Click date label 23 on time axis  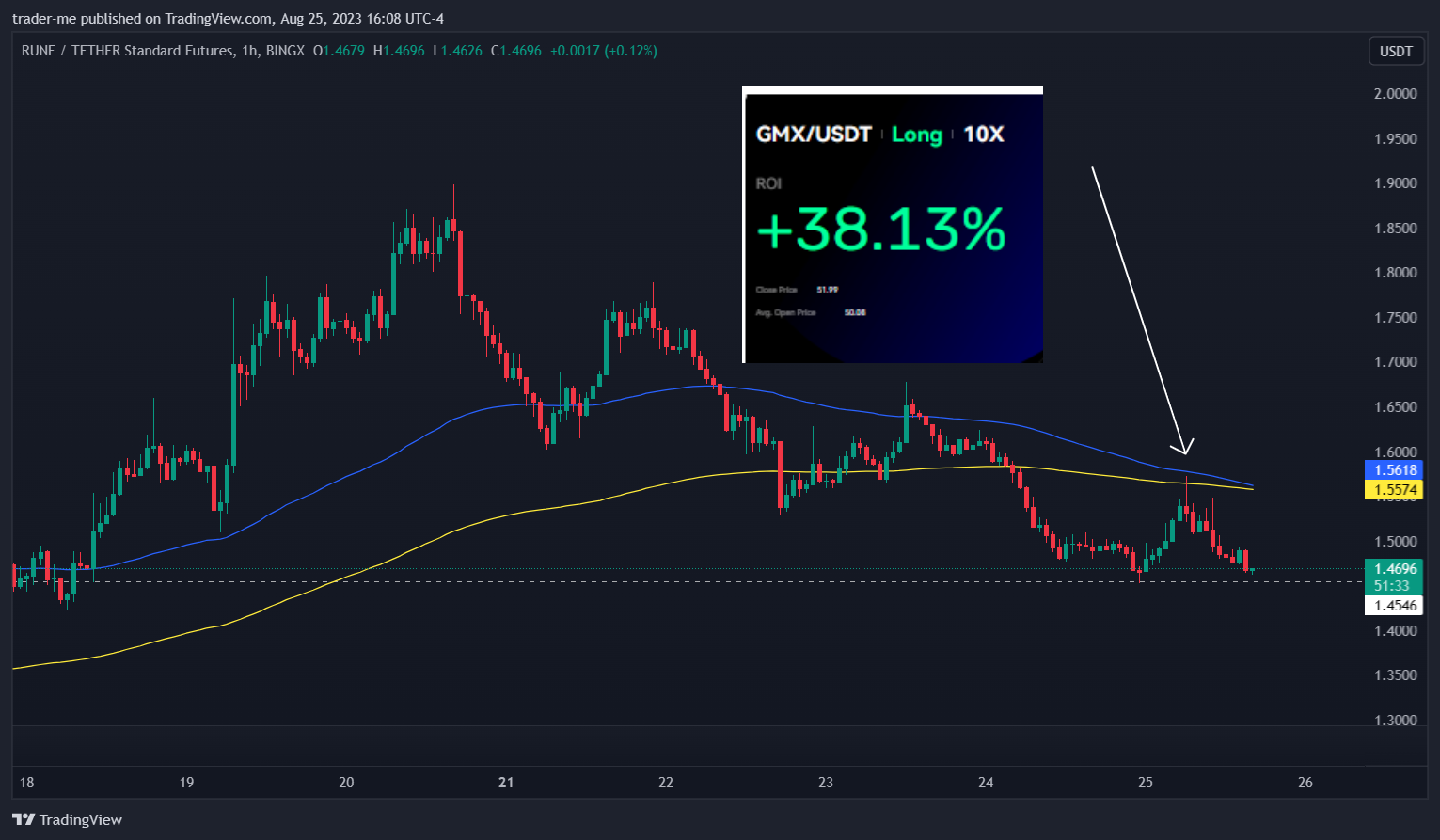click(826, 782)
